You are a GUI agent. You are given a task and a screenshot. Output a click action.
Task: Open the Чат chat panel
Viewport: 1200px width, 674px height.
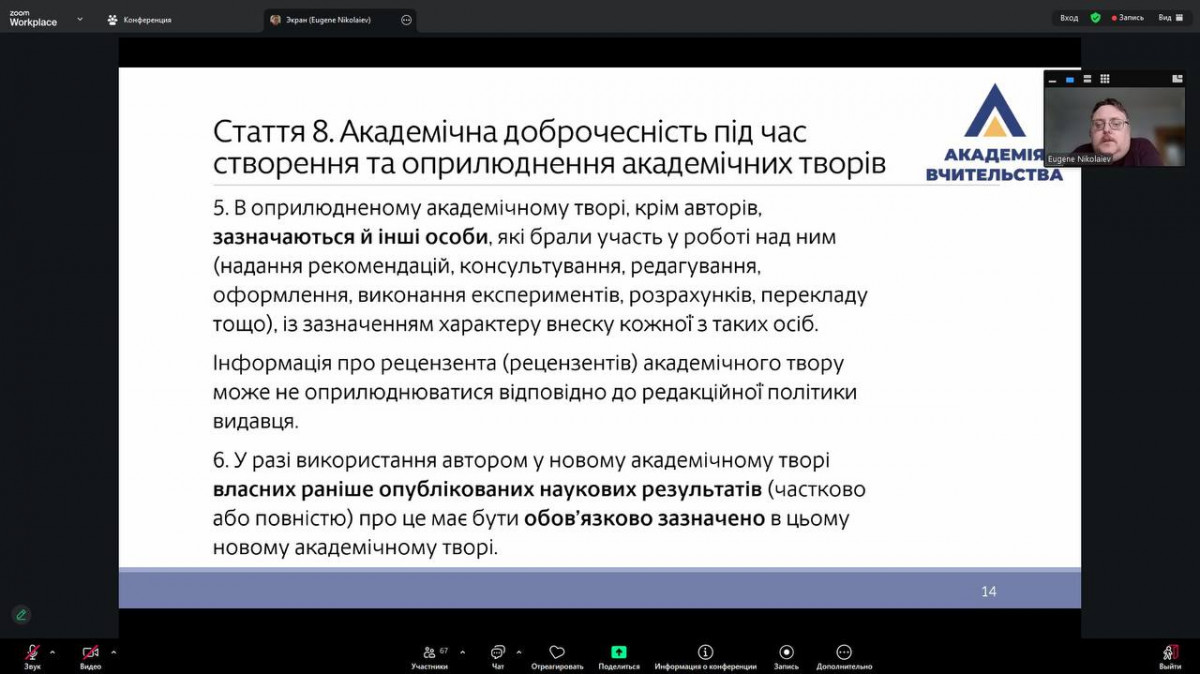(x=497, y=655)
